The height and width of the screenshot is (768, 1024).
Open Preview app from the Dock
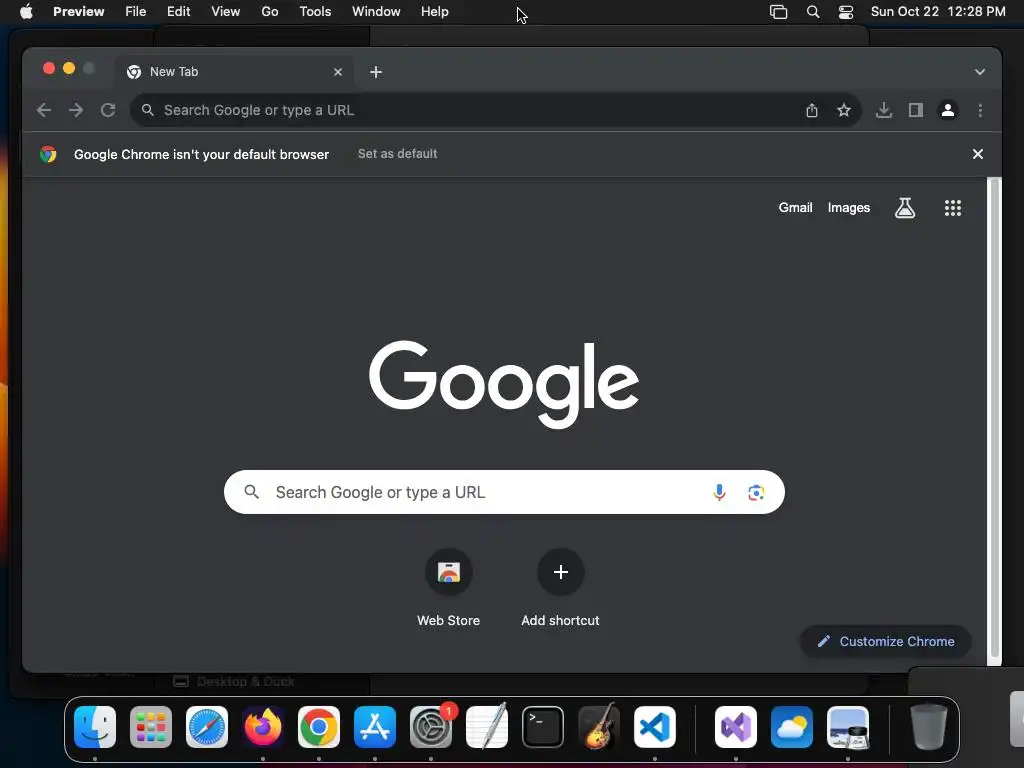click(x=848, y=727)
